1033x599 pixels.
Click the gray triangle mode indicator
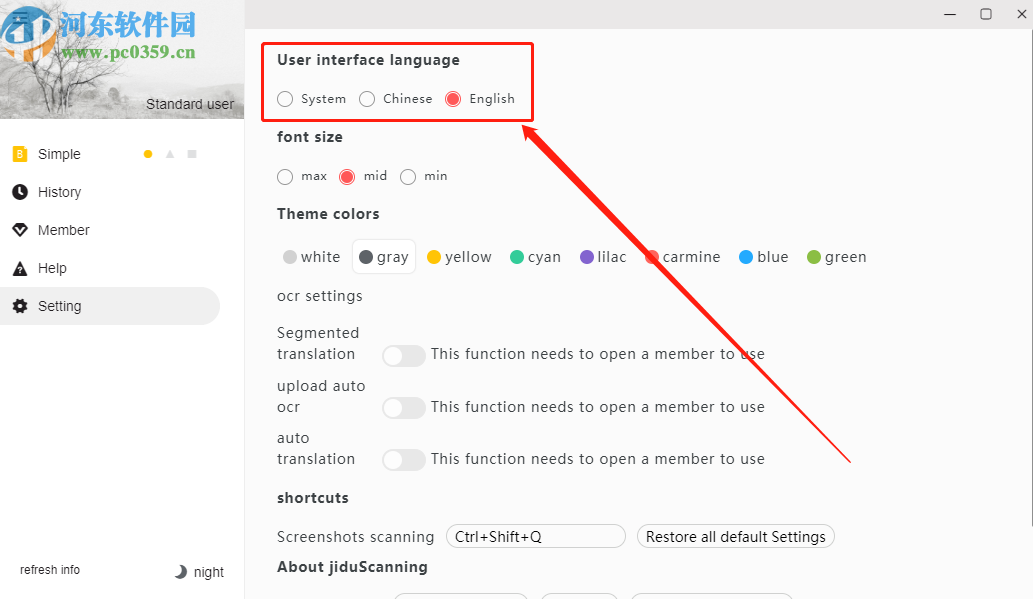point(170,154)
